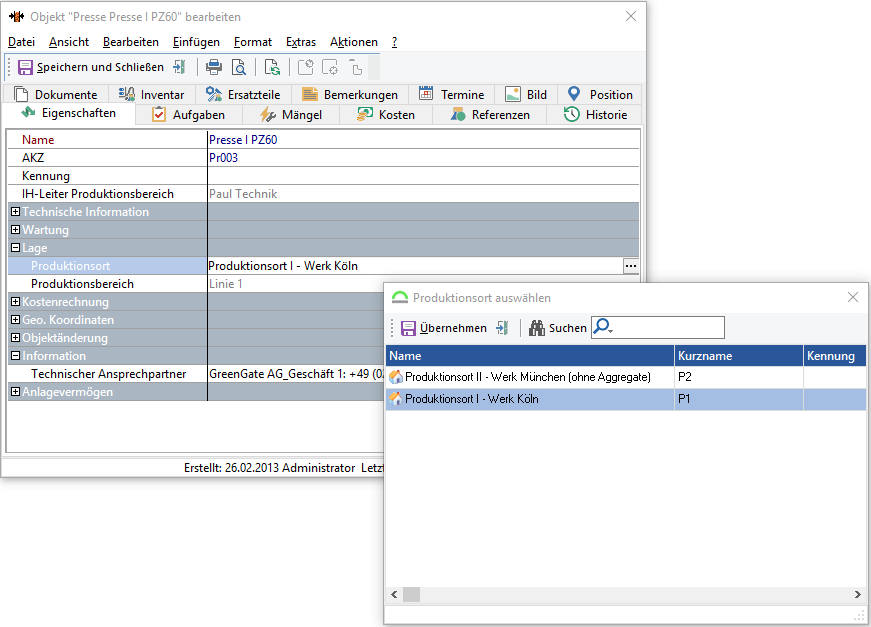
Task: Open print preview magnifier page icon
Action: [239, 67]
